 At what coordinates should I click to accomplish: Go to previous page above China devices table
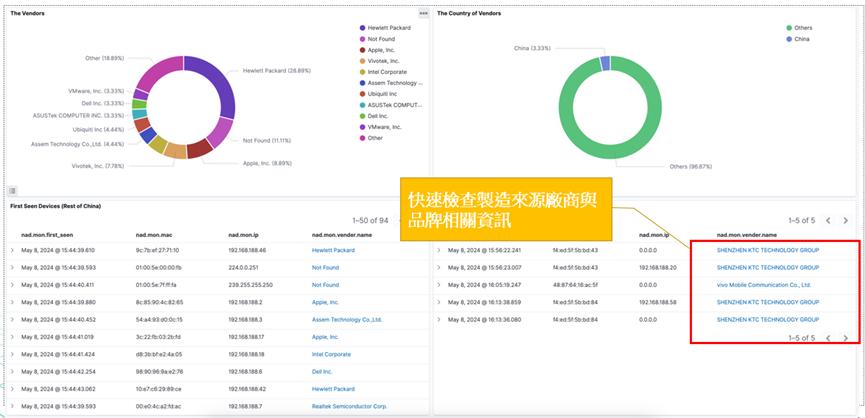(x=828, y=221)
